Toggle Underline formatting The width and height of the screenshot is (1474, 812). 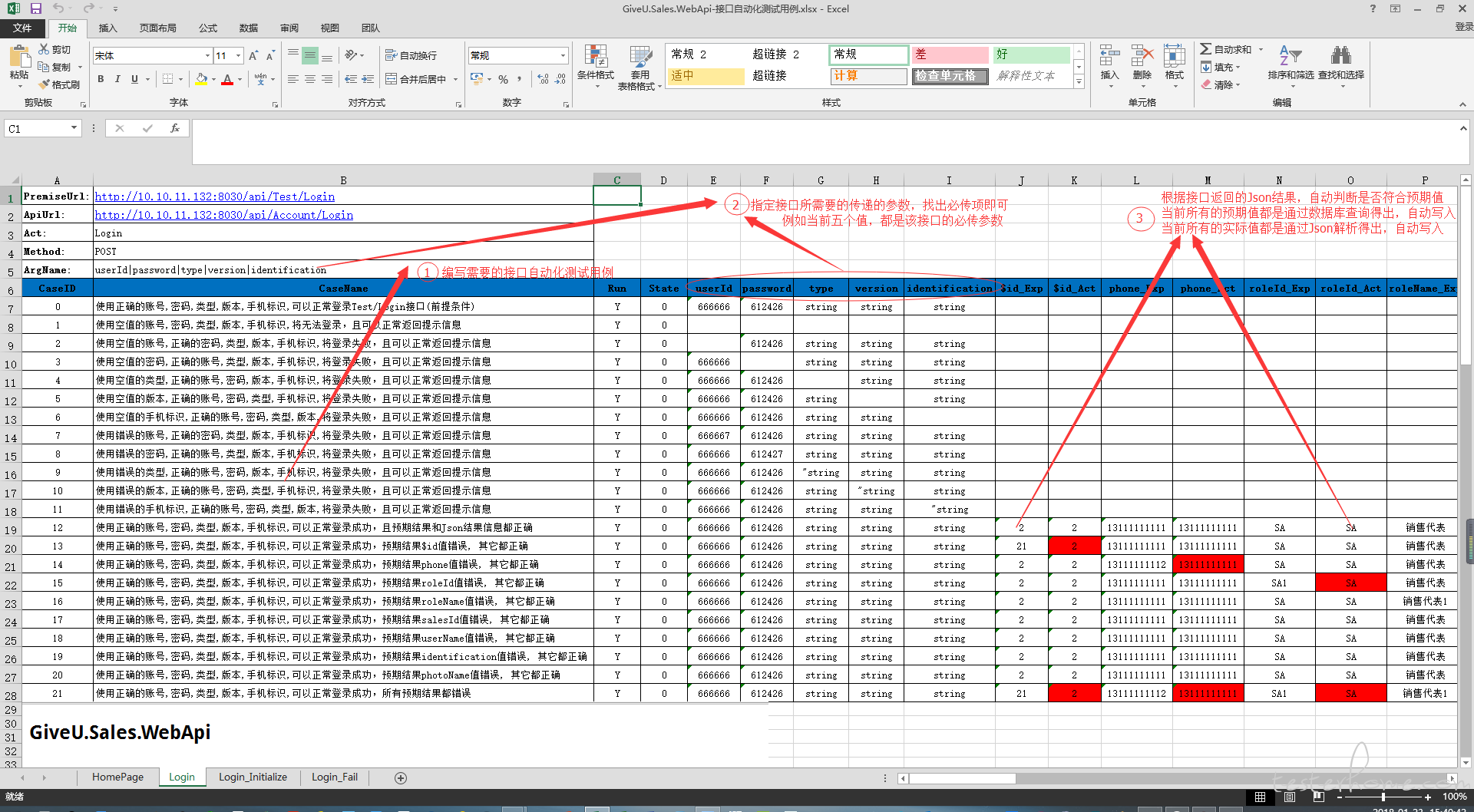point(134,79)
